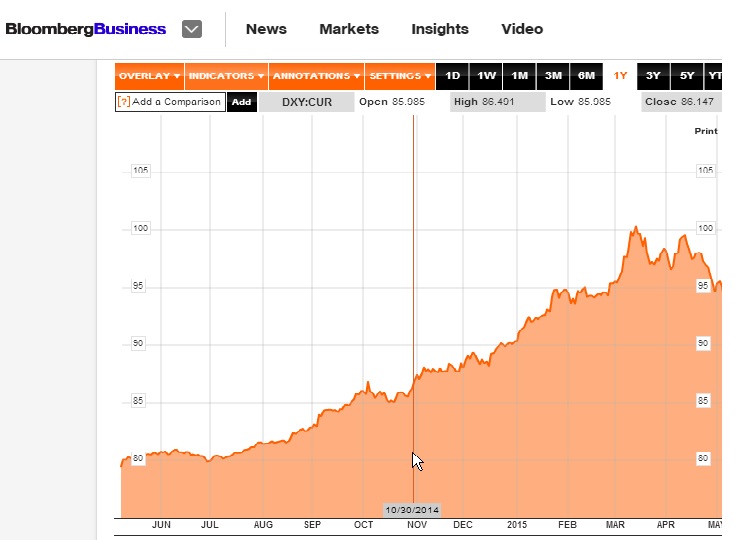Click the left y-axis 105 label

pos(140,170)
